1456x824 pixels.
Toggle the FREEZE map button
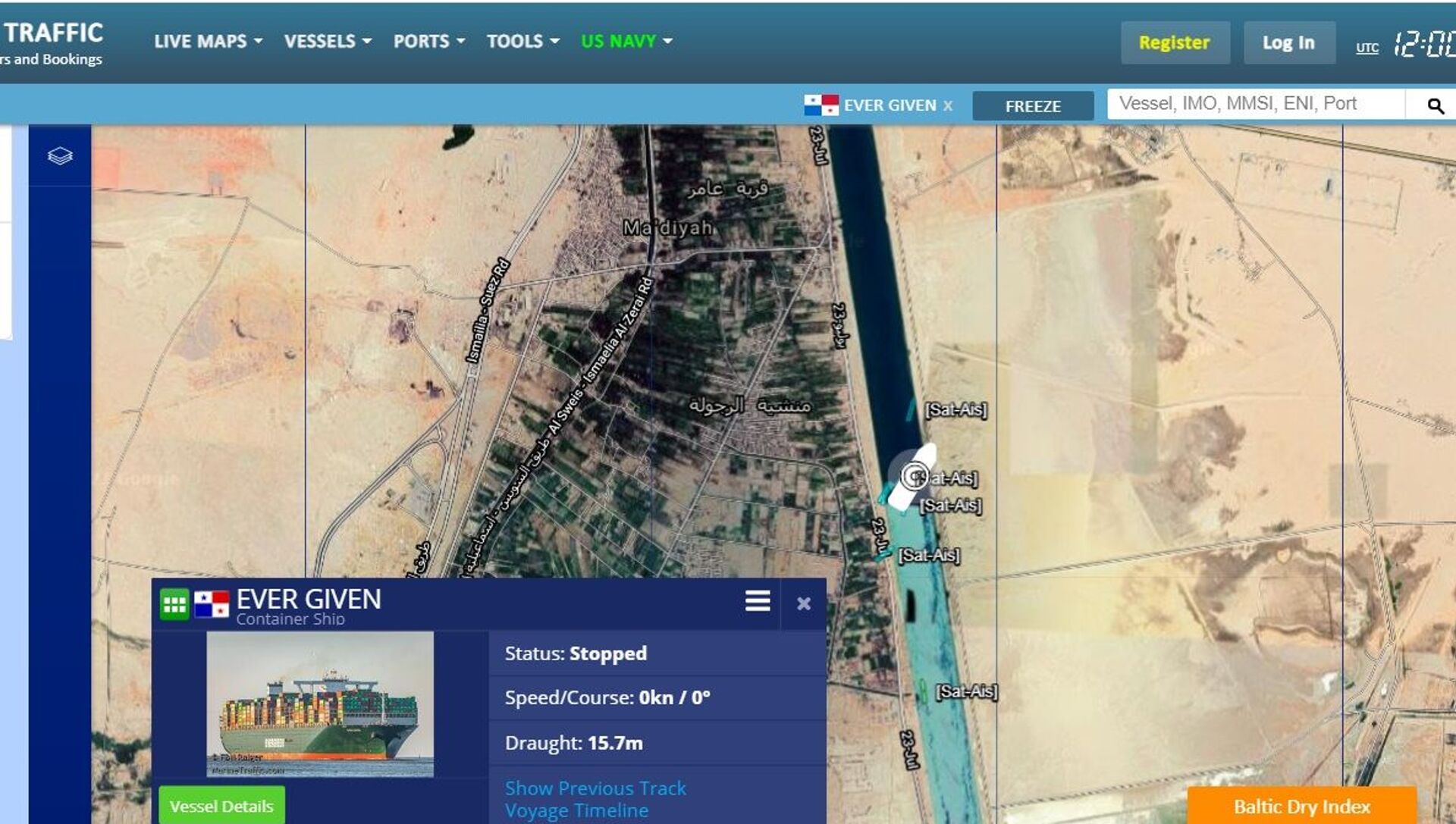coord(1032,106)
